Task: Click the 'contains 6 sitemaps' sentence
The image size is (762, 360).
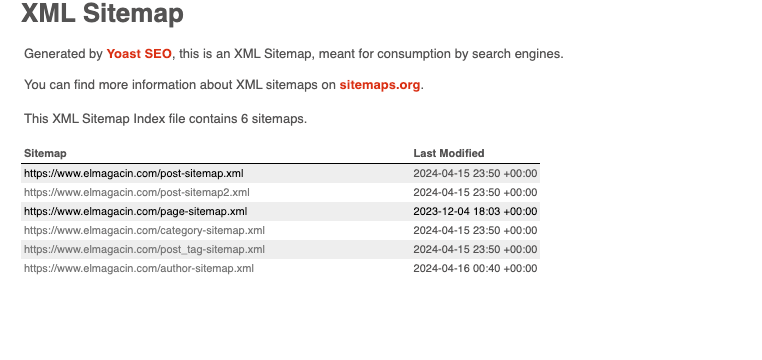Action: (166, 119)
